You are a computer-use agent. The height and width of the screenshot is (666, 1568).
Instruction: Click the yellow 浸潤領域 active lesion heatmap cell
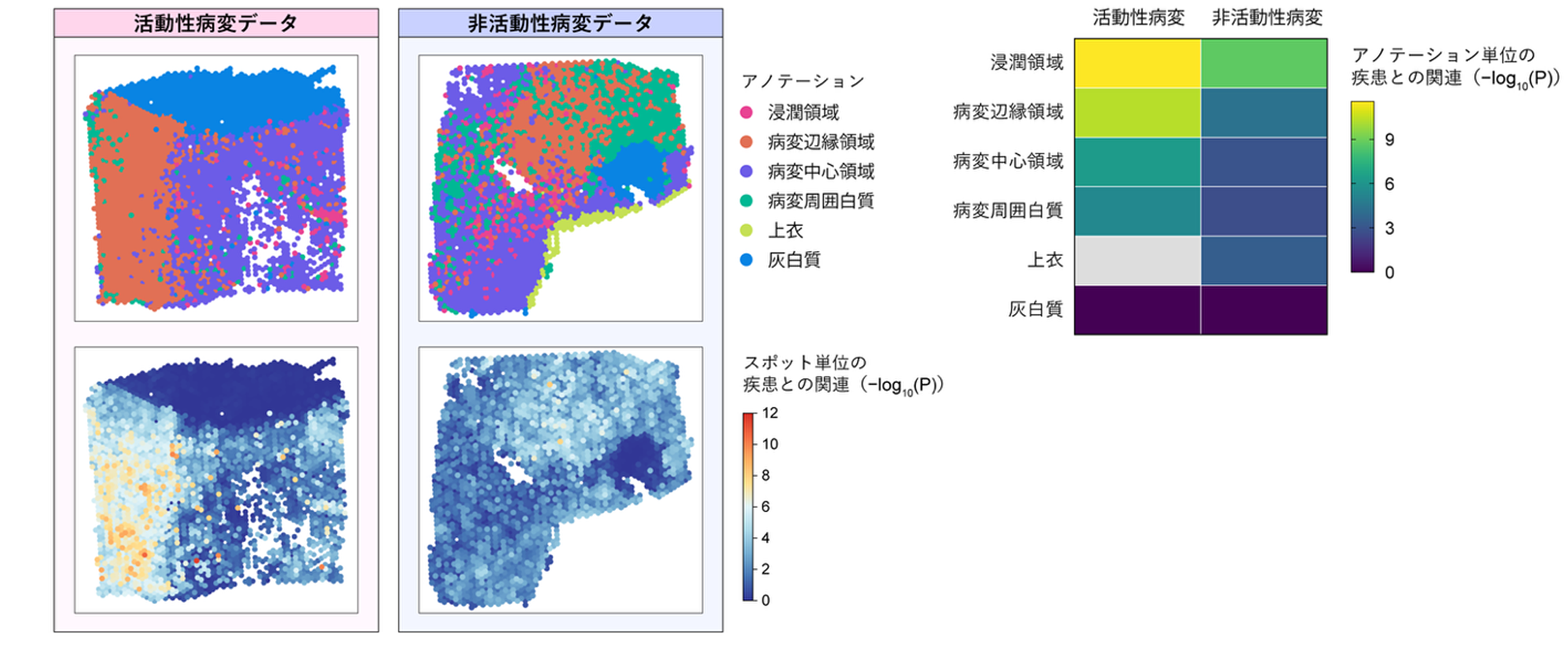pos(1138,63)
